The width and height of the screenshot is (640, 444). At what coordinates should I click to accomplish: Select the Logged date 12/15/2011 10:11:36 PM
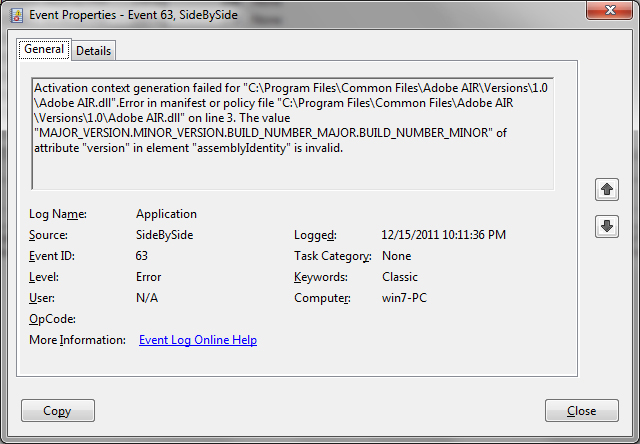click(444, 235)
